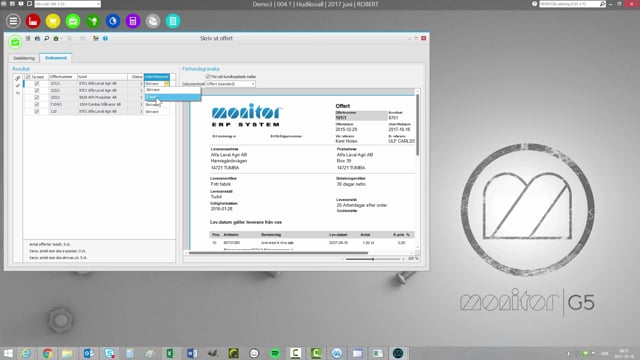
Task: Choose Skrivare from the open dropdown list
Action: (173, 90)
